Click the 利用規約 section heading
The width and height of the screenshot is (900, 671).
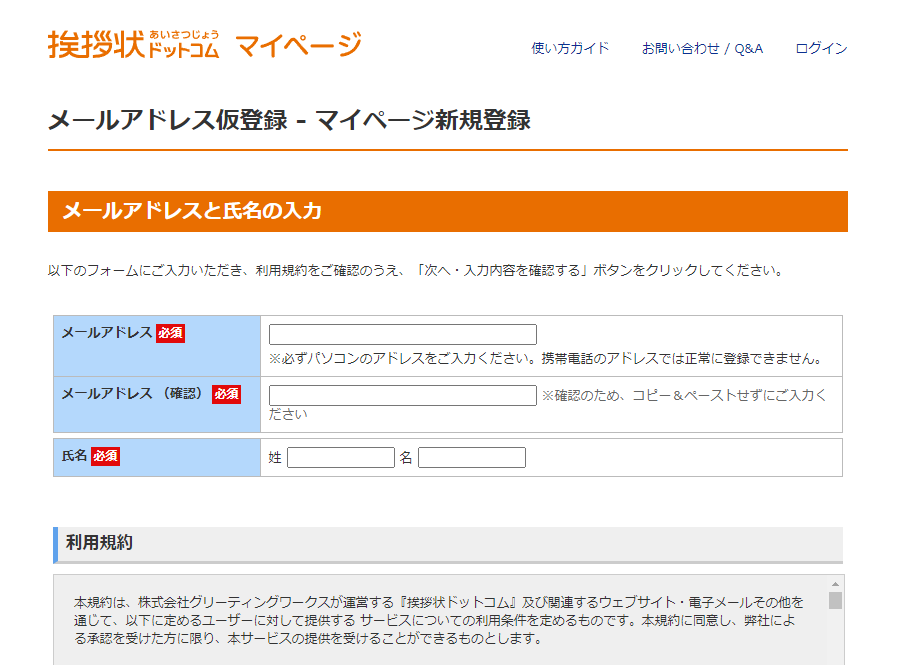coord(100,543)
